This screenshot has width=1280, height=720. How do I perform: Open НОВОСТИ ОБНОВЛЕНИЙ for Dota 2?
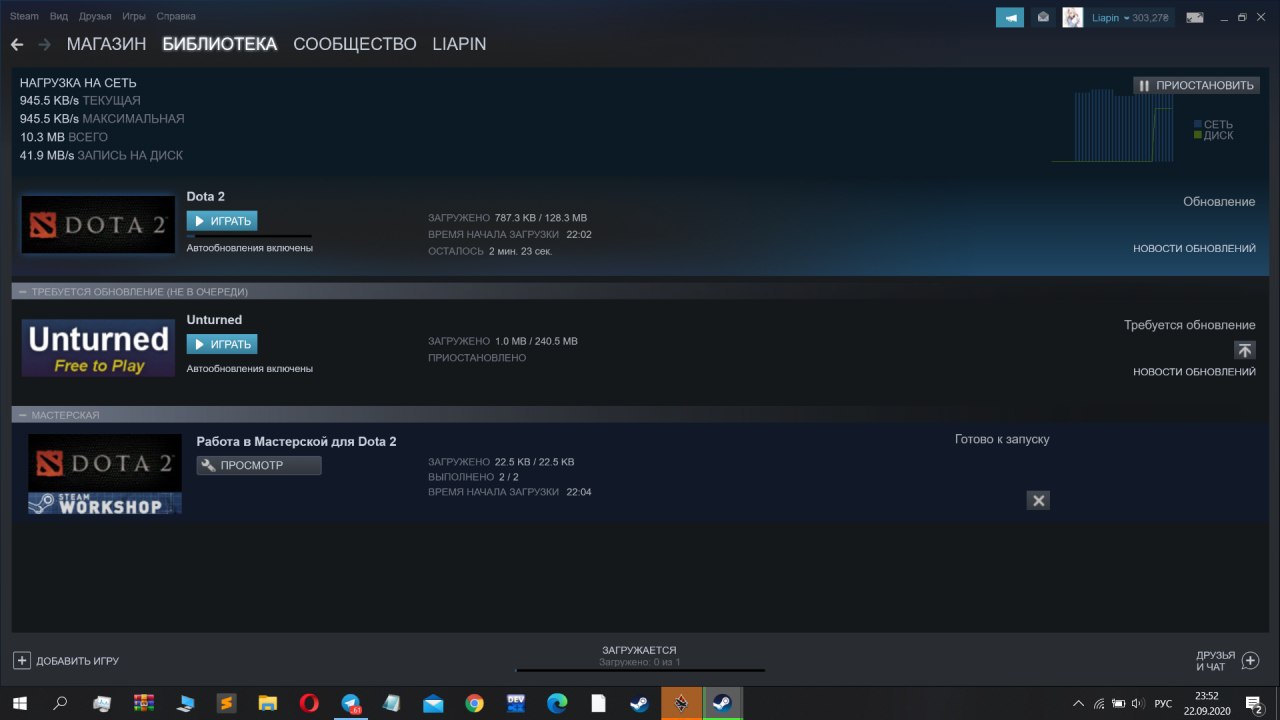click(1194, 249)
